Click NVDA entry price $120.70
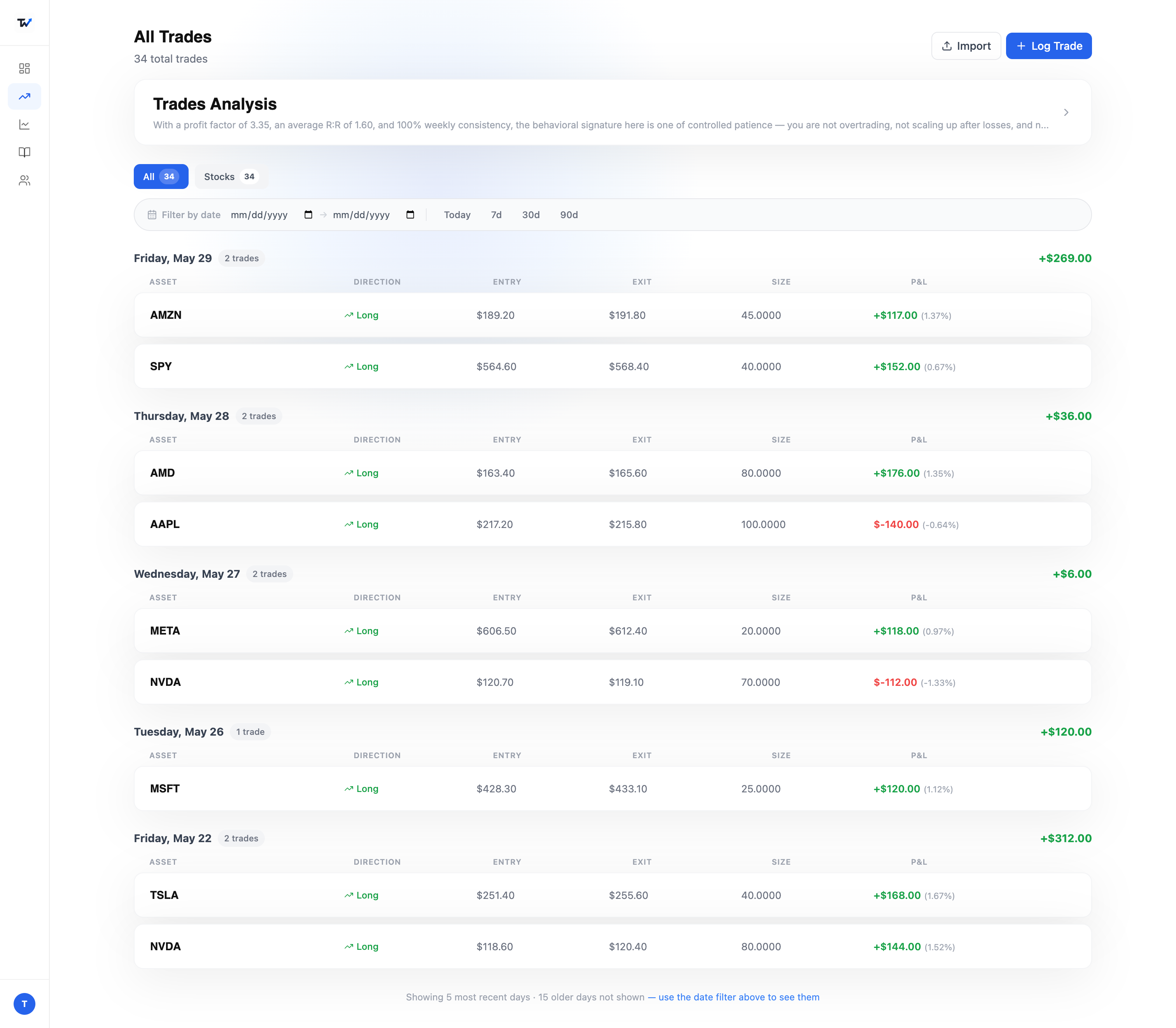The height and width of the screenshot is (1028, 1176). pos(495,682)
